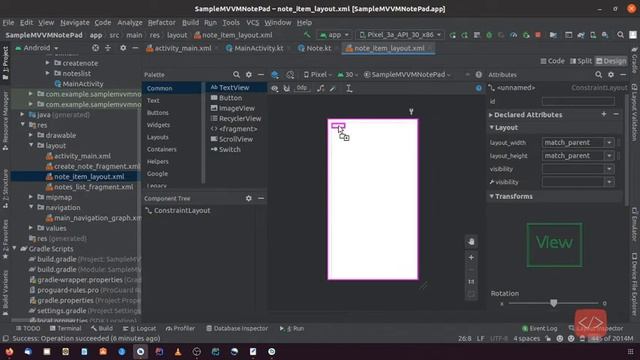Screen dimensions: 640x360
Task: Switch to Design view mode
Action: click(611, 61)
